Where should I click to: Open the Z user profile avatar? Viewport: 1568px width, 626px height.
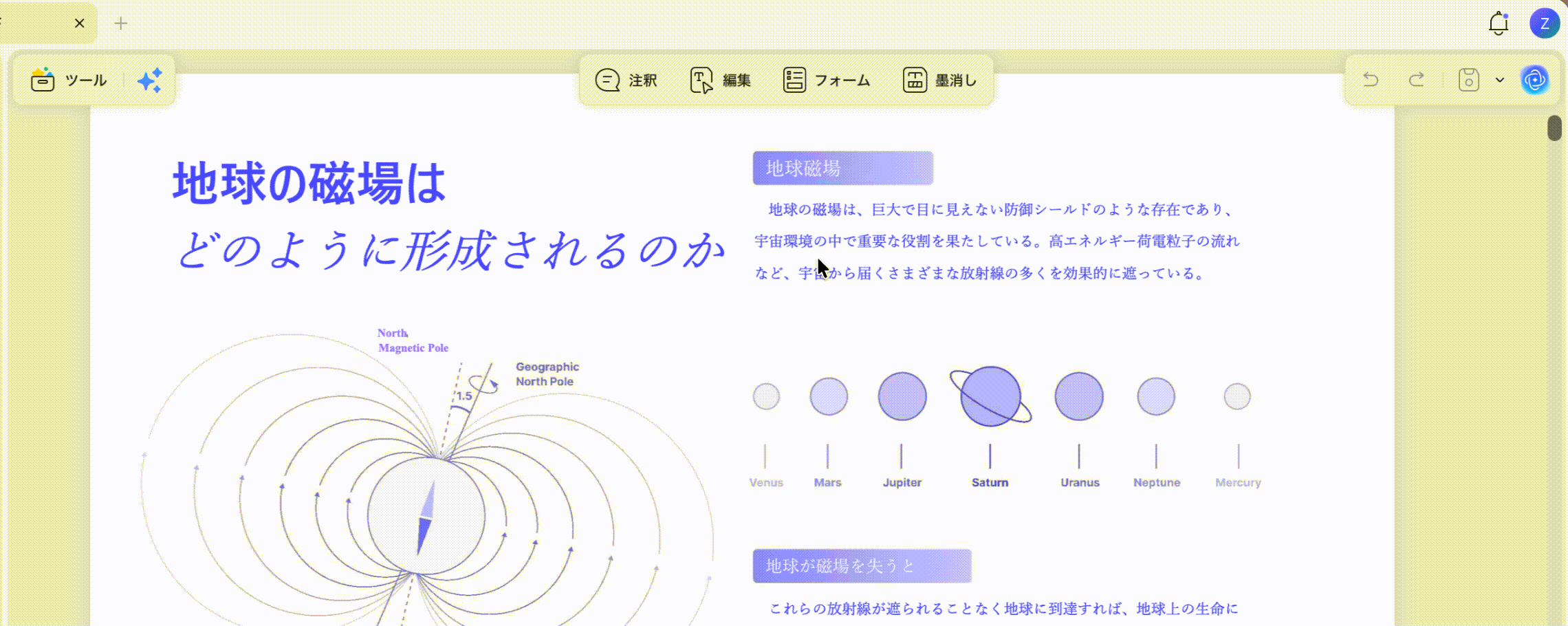[x=1545, y=23]
